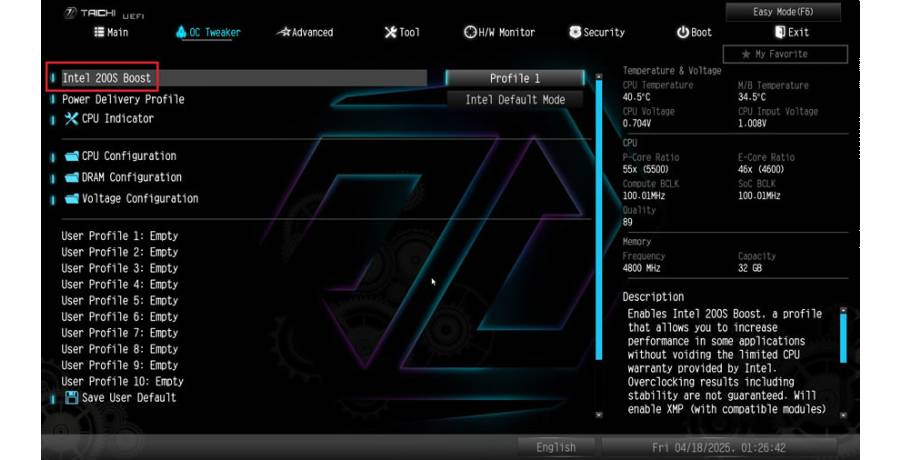
Task: Click the main list scrollbar
Action: [599, 221]
